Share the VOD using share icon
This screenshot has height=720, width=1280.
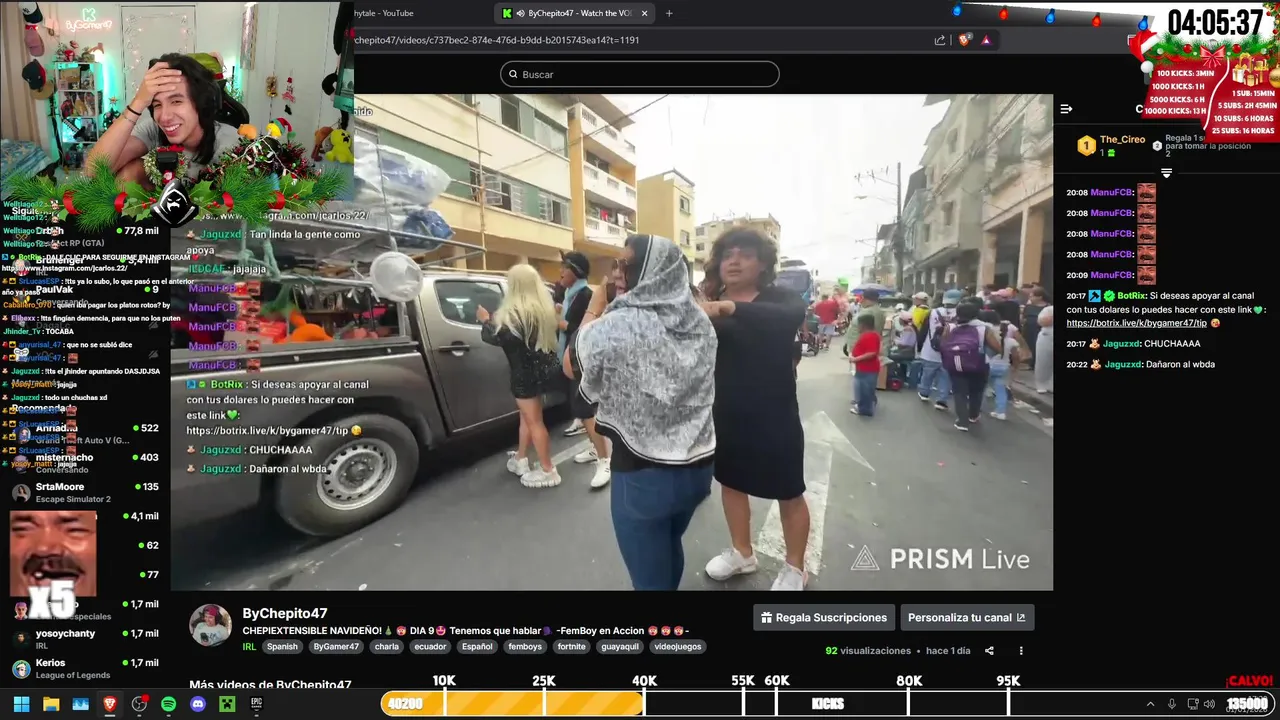(x=989, y=651)
